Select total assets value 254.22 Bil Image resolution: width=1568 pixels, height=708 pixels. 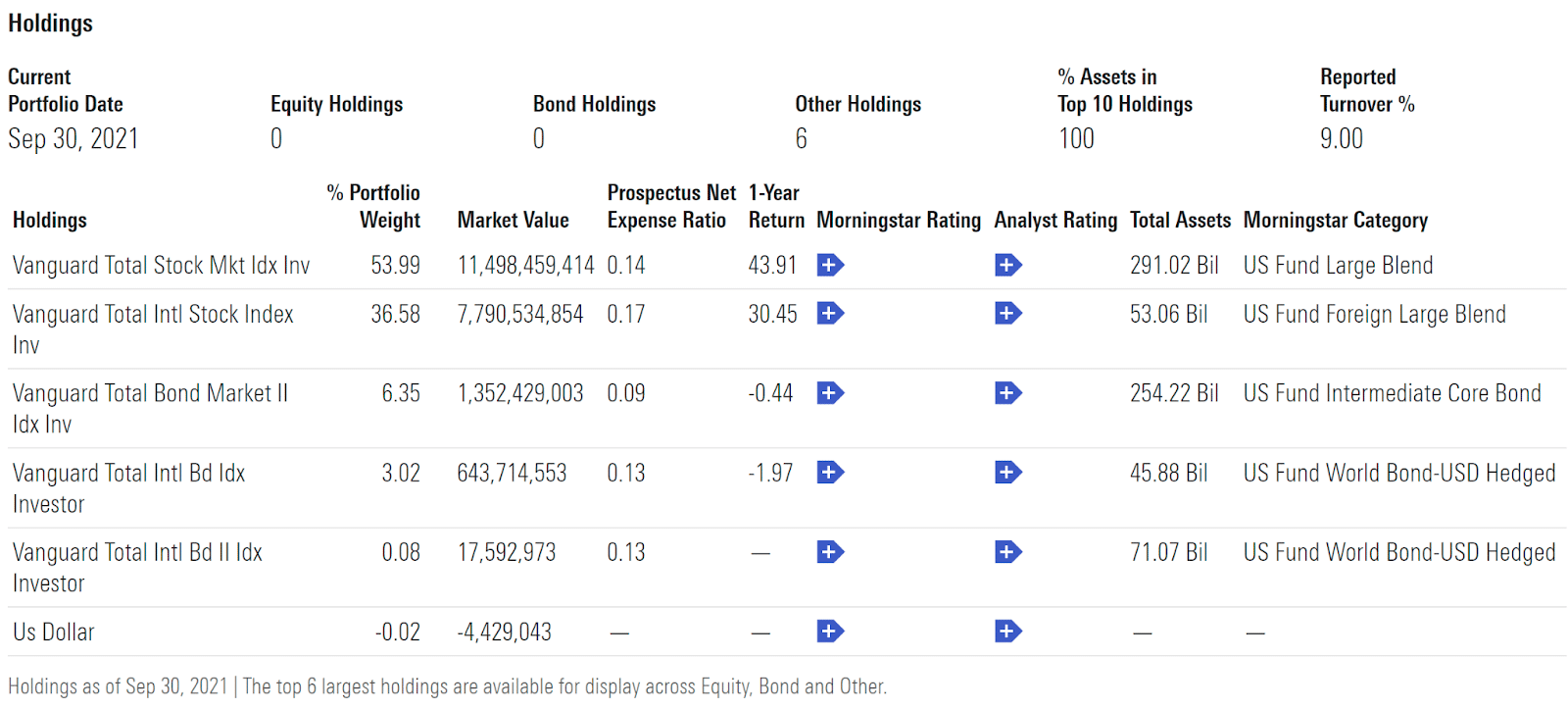pos(1174,393)
